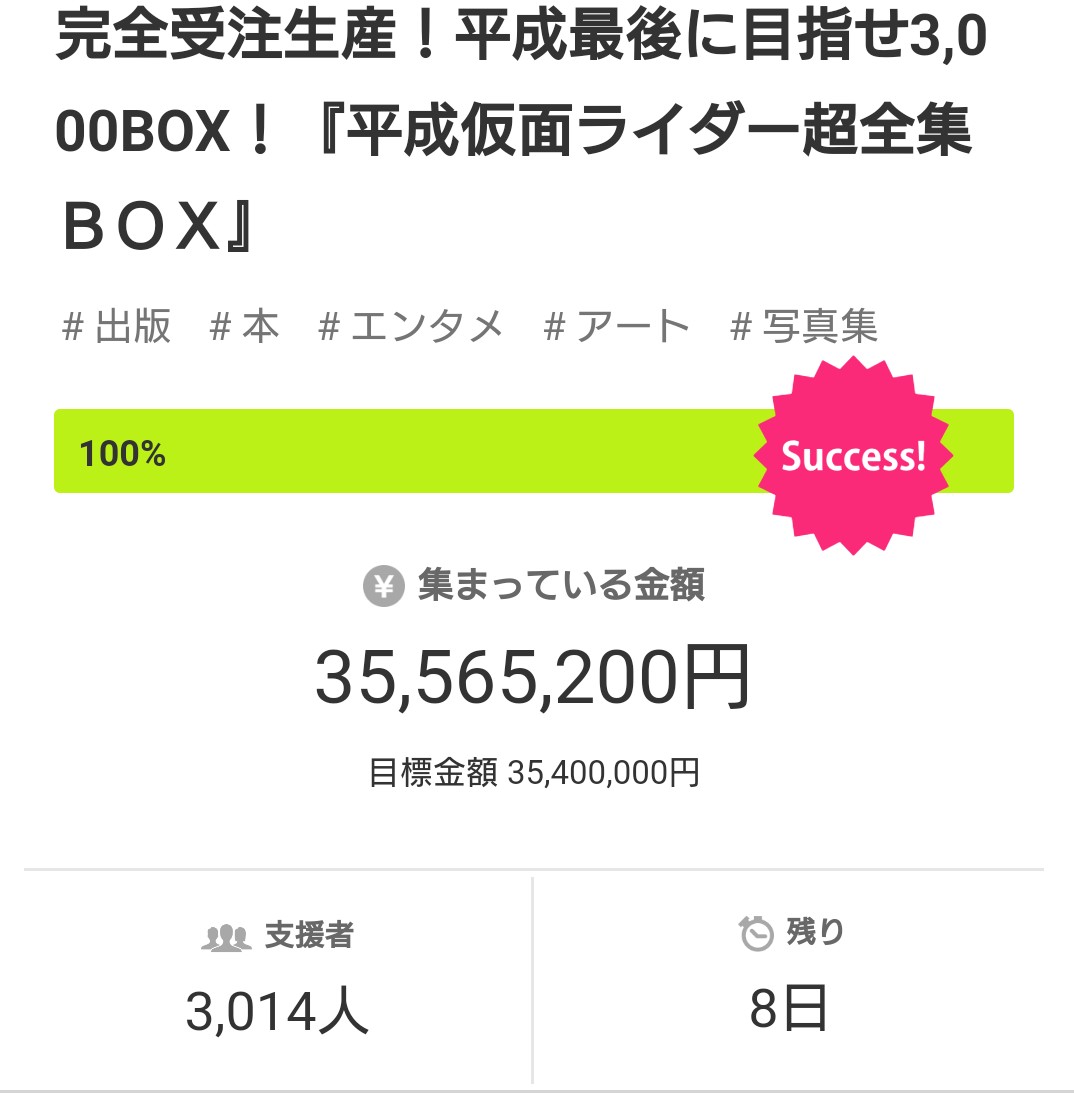1074x1093 pixels.
Task: Click the yen coin icon
Action: point(383,586)
